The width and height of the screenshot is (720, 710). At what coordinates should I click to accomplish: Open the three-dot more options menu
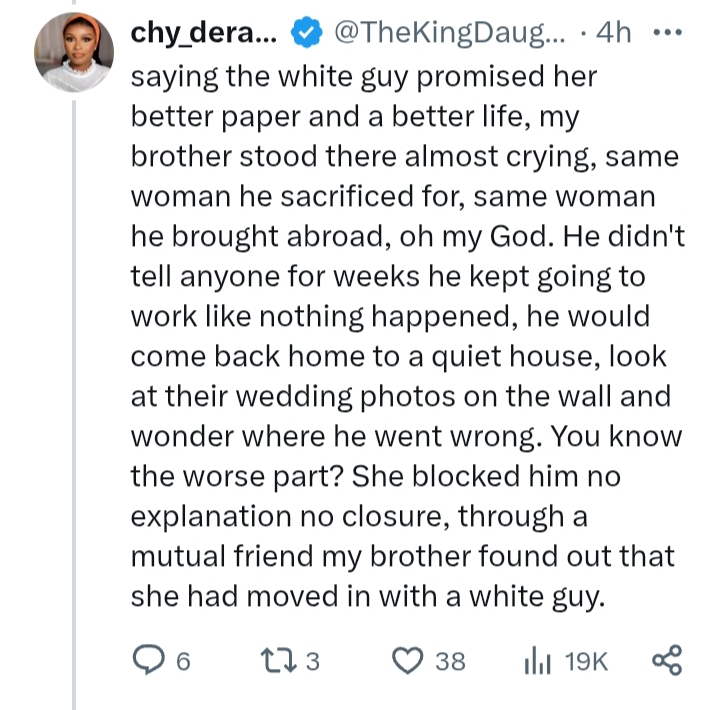pyautogui.click(x=665, y=33)
